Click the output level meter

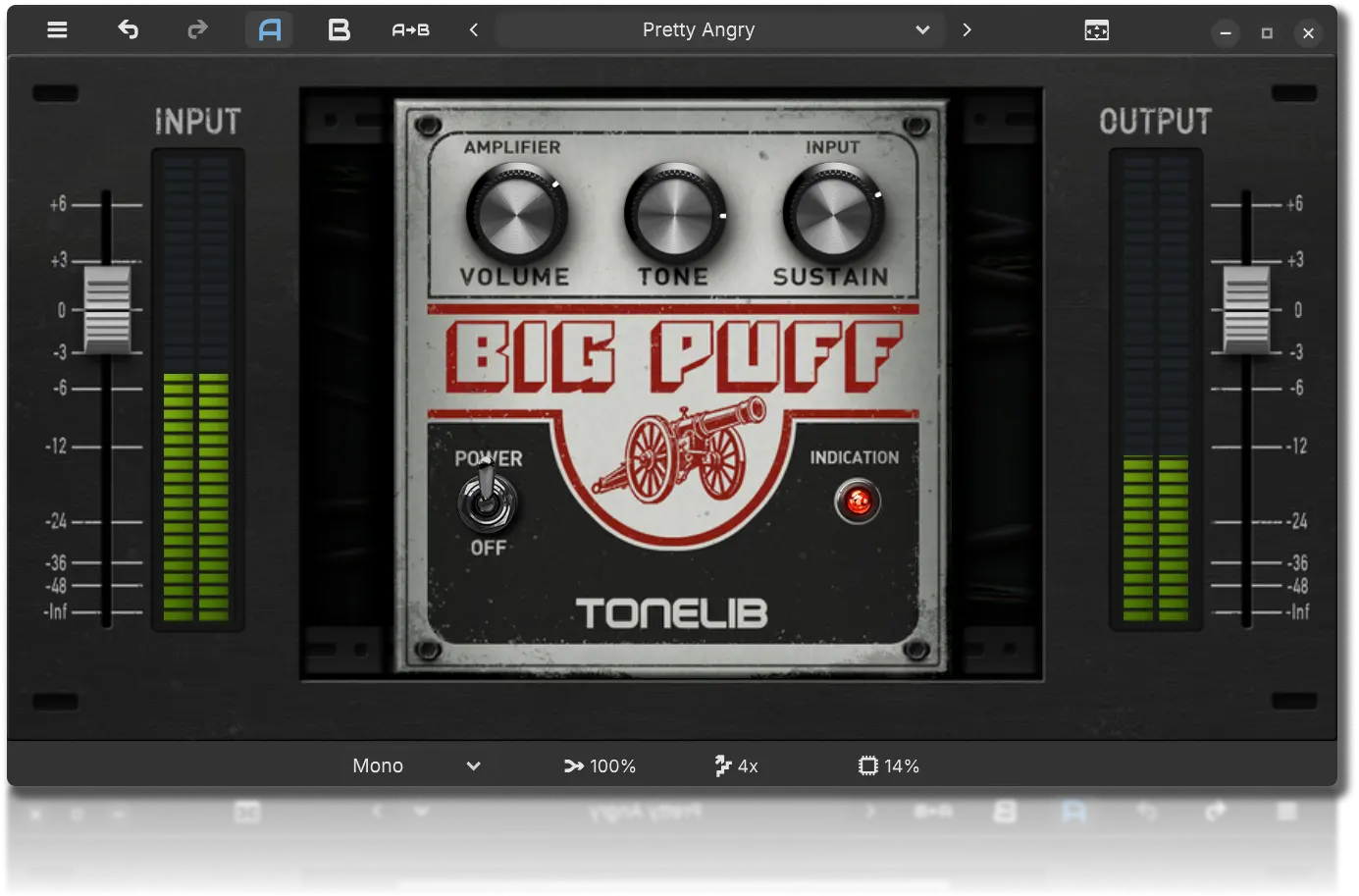(1156, 390)
